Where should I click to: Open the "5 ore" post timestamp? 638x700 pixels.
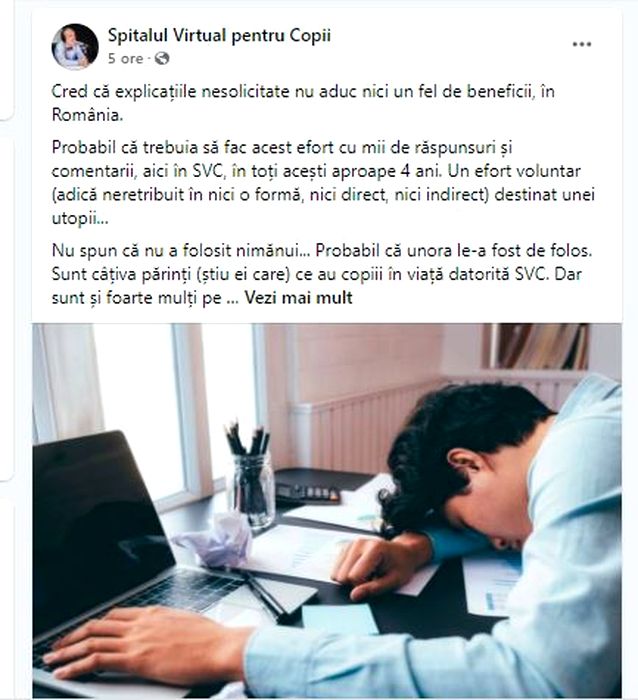tap(125, 58)
